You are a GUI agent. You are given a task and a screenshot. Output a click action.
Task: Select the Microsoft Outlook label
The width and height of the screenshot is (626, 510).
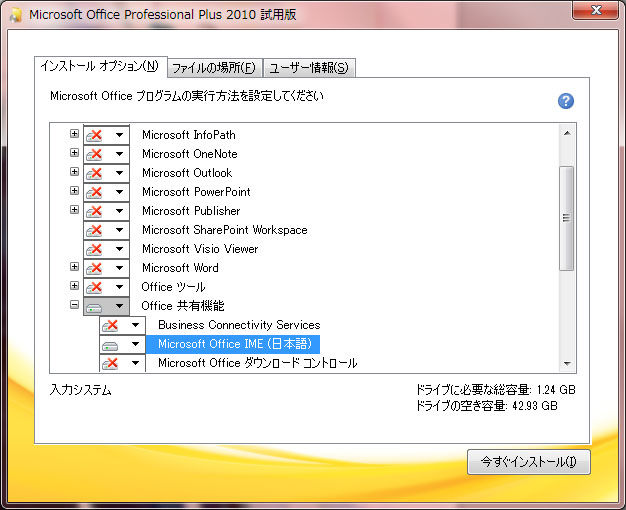pyautogui.click(x=187, y=173)
